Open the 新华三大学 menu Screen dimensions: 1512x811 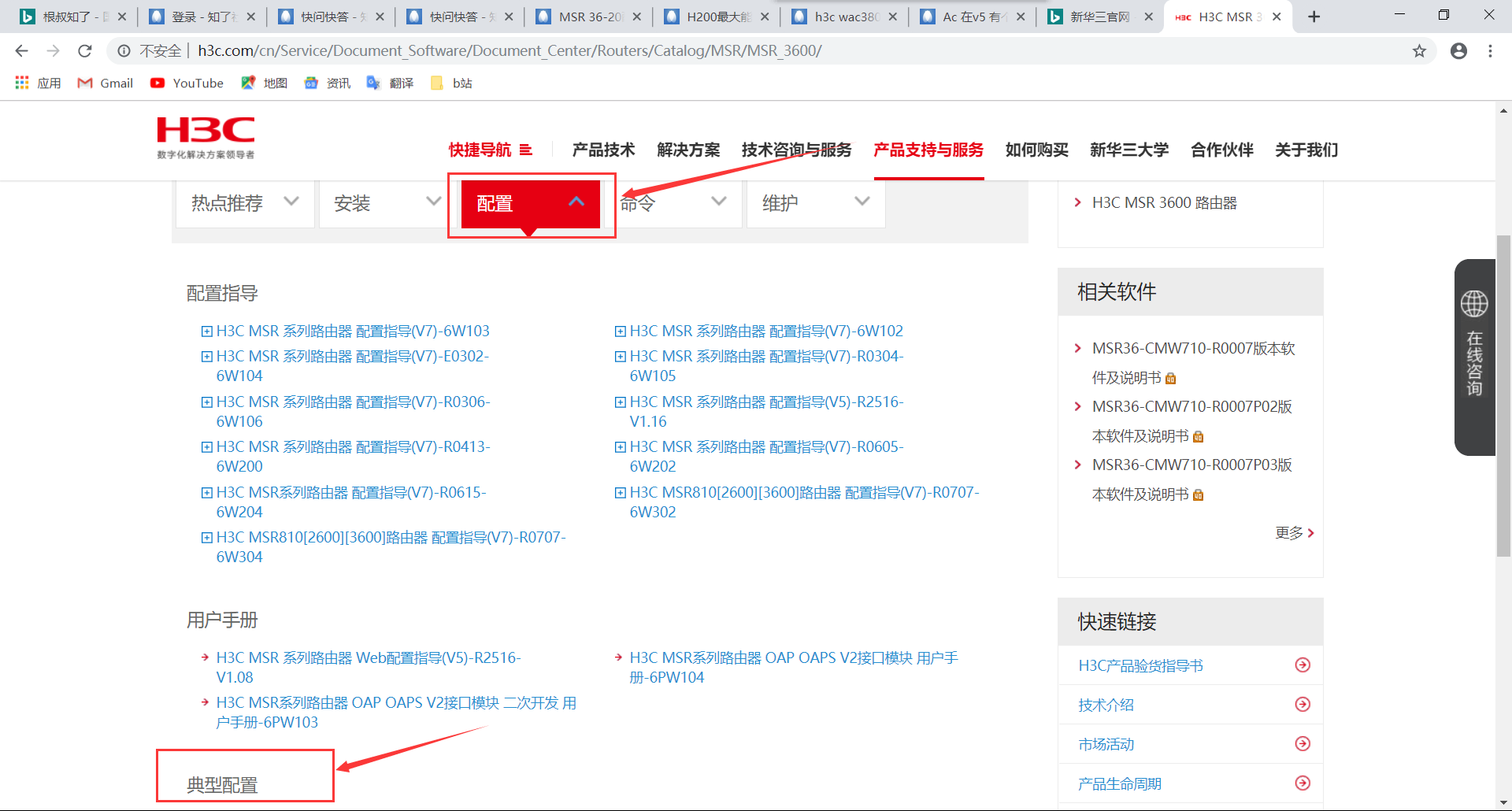click(x=1129, y=150)
